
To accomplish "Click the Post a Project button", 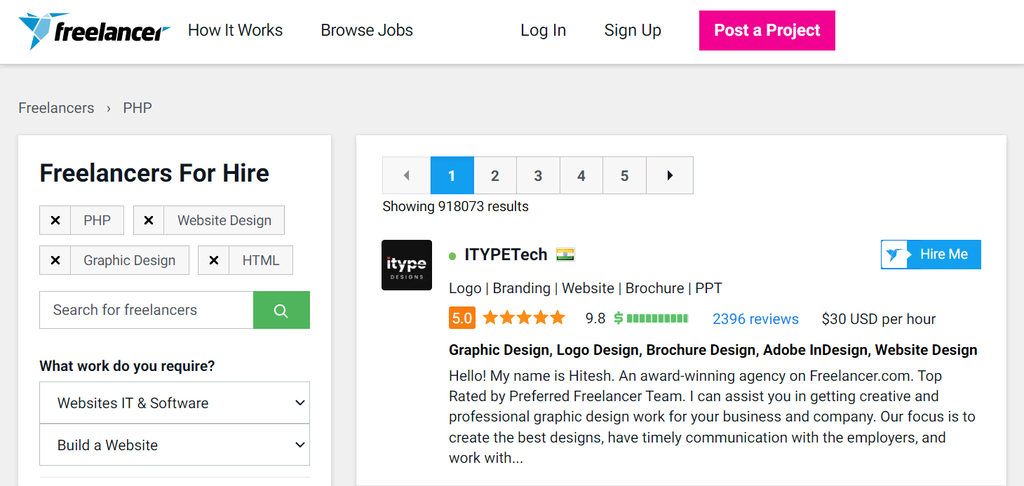I will 766,30.
